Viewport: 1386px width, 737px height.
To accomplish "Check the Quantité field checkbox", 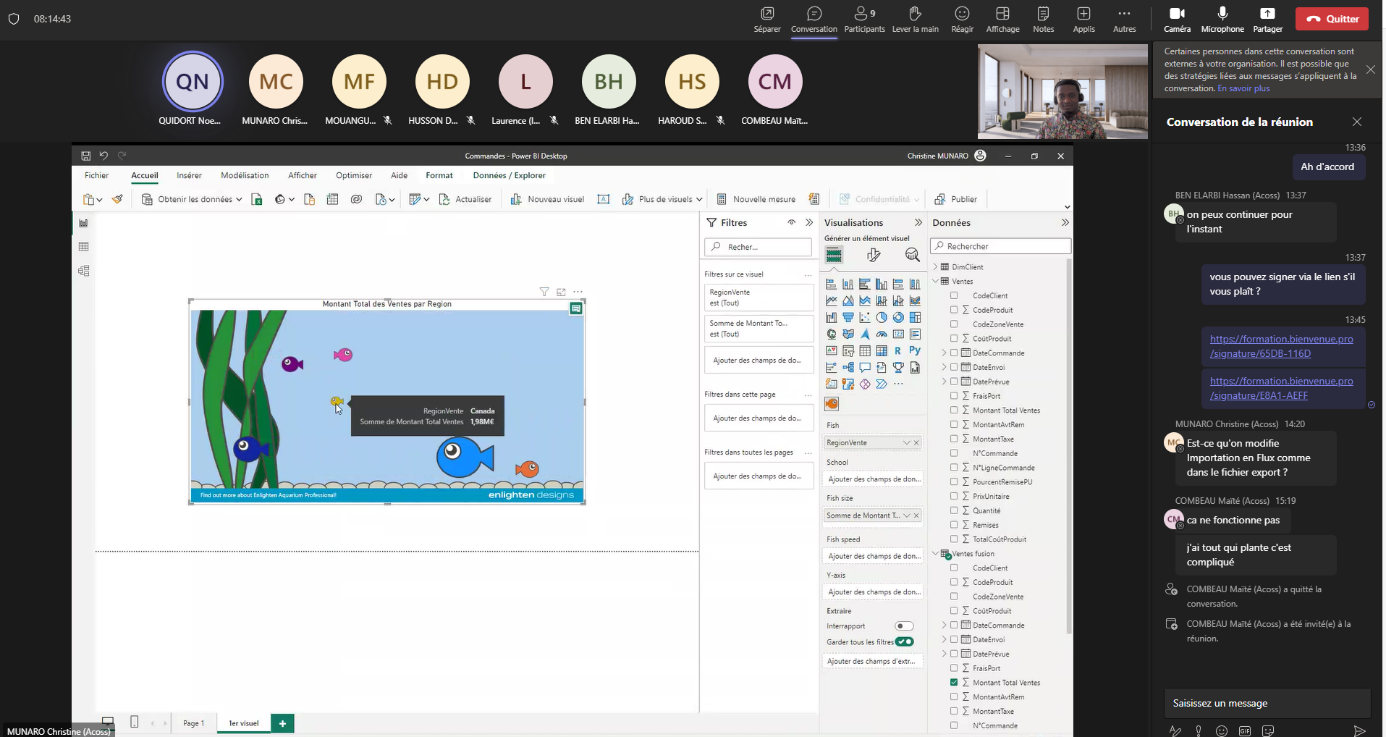I will click(x=954, y=510).
